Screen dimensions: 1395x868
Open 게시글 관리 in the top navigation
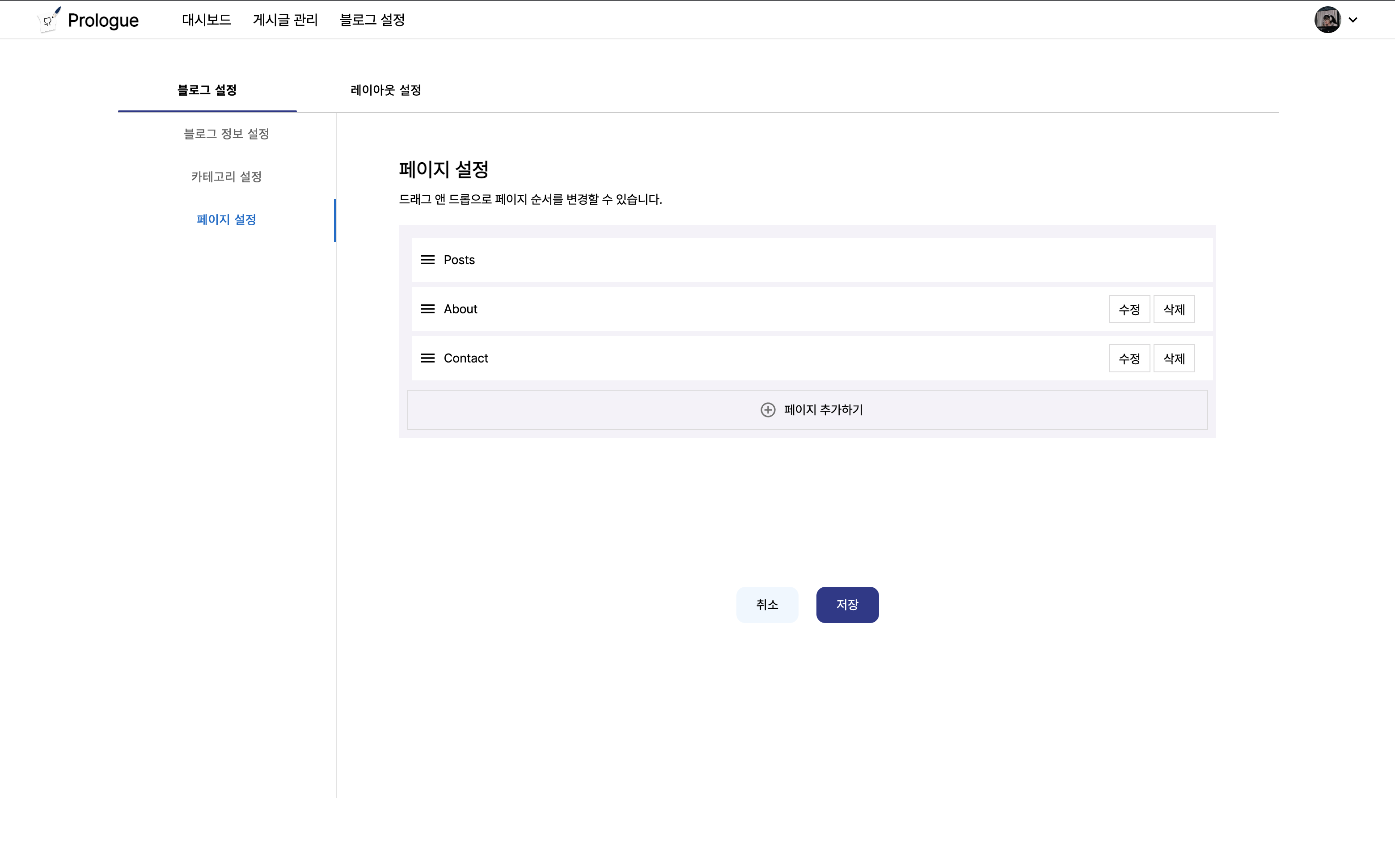click(x=285, y=20)
